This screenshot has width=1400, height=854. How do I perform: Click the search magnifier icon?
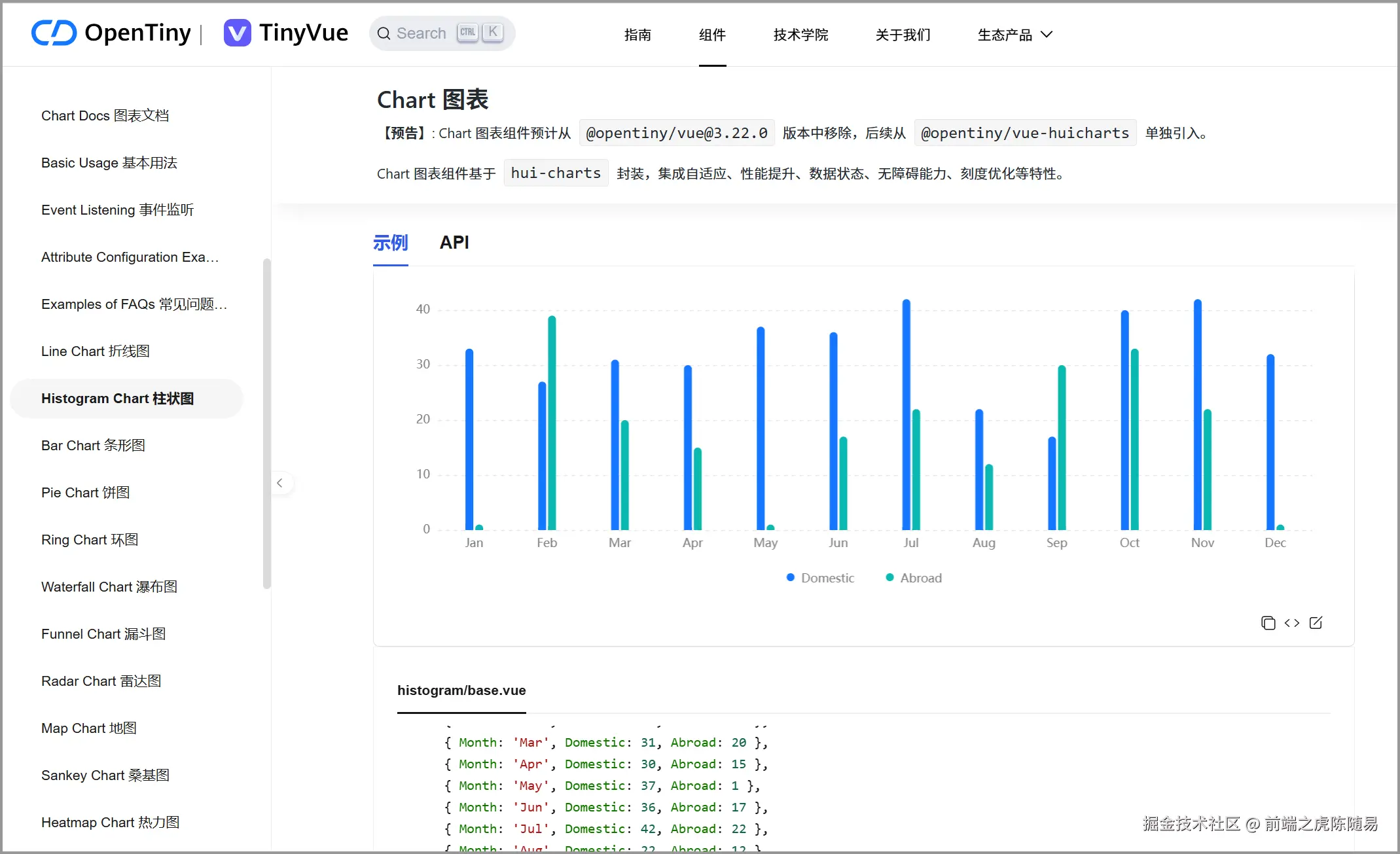tap(384, 33)
